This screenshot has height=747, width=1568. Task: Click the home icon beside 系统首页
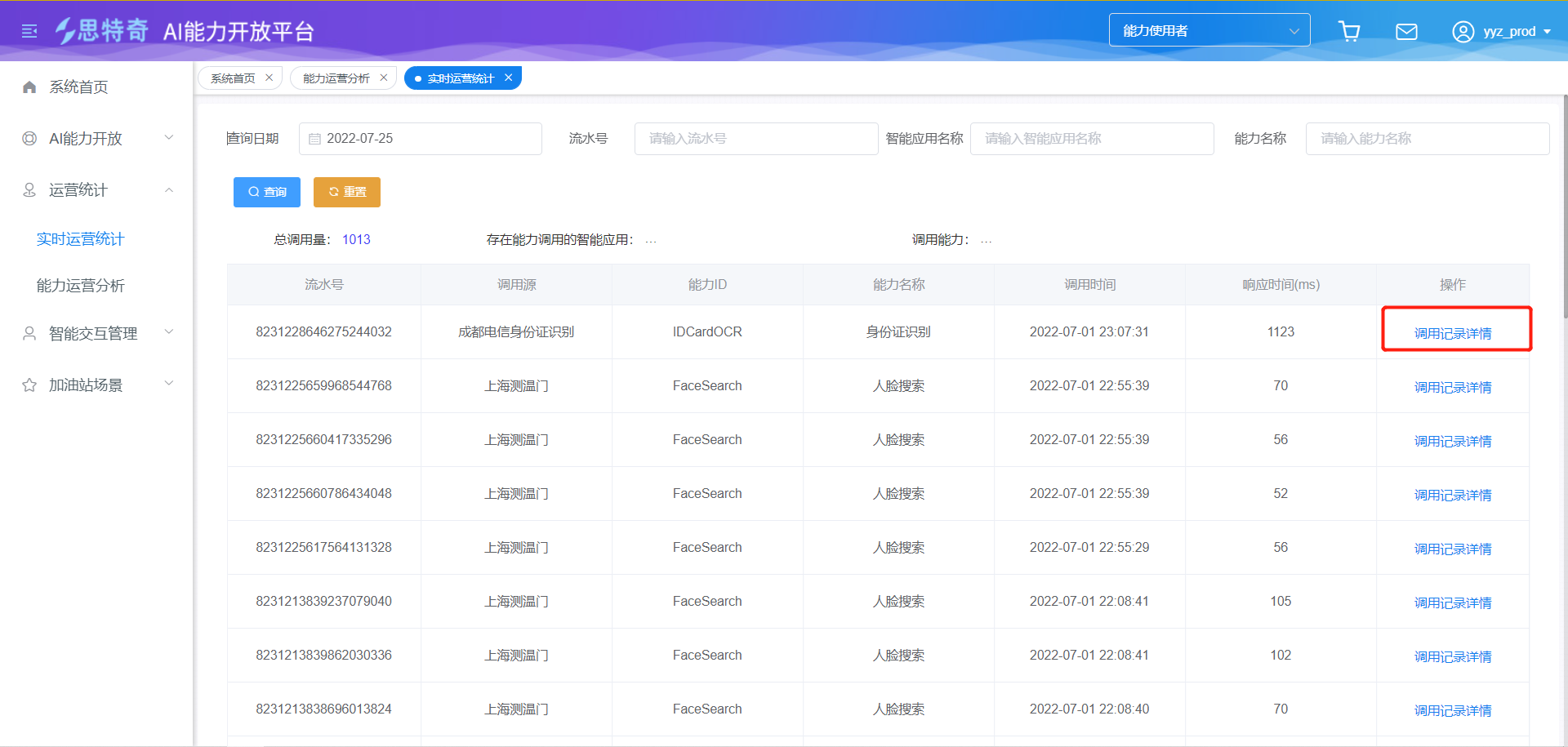click(29, 87)
